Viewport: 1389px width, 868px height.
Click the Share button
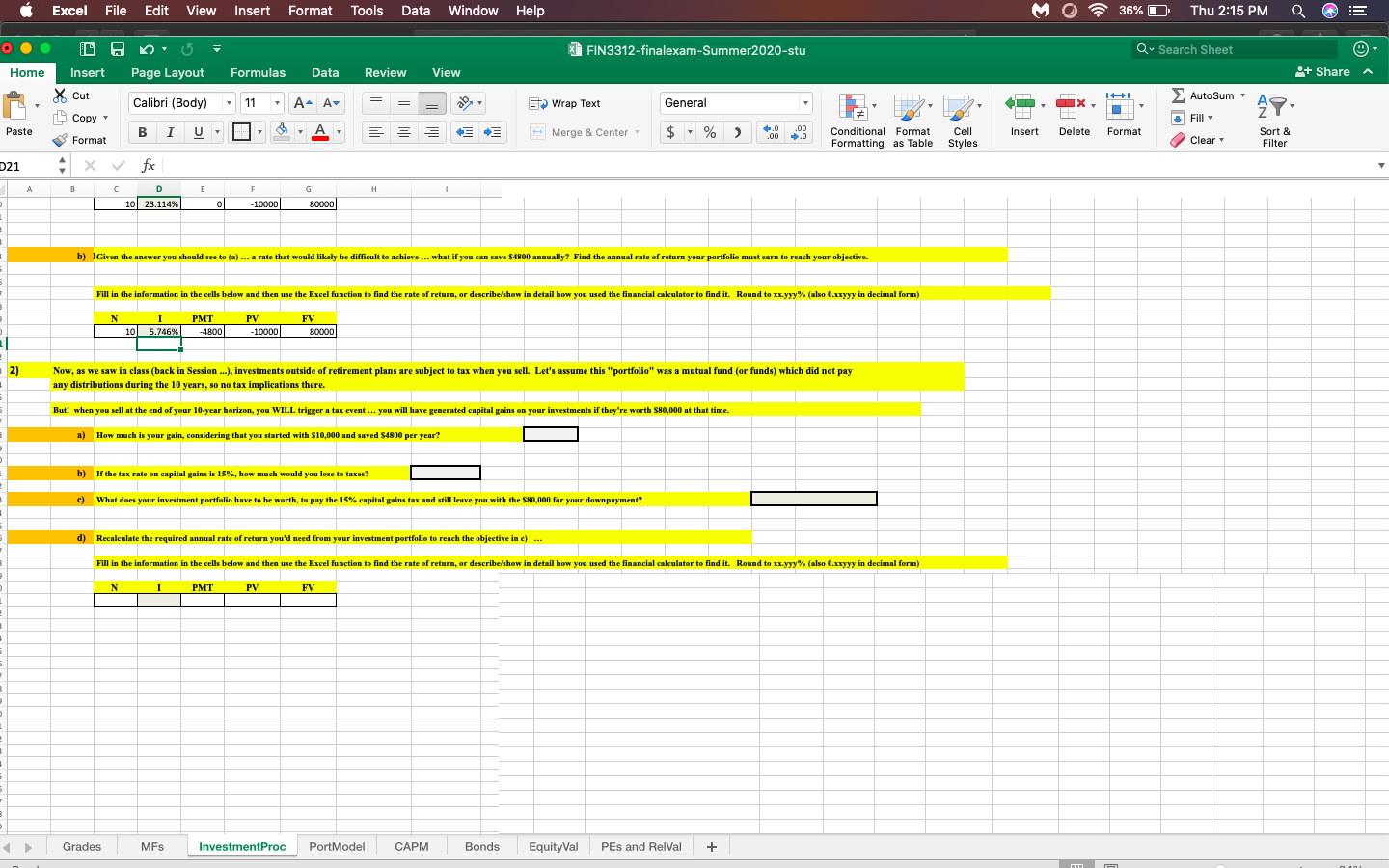coord(1322,72)
